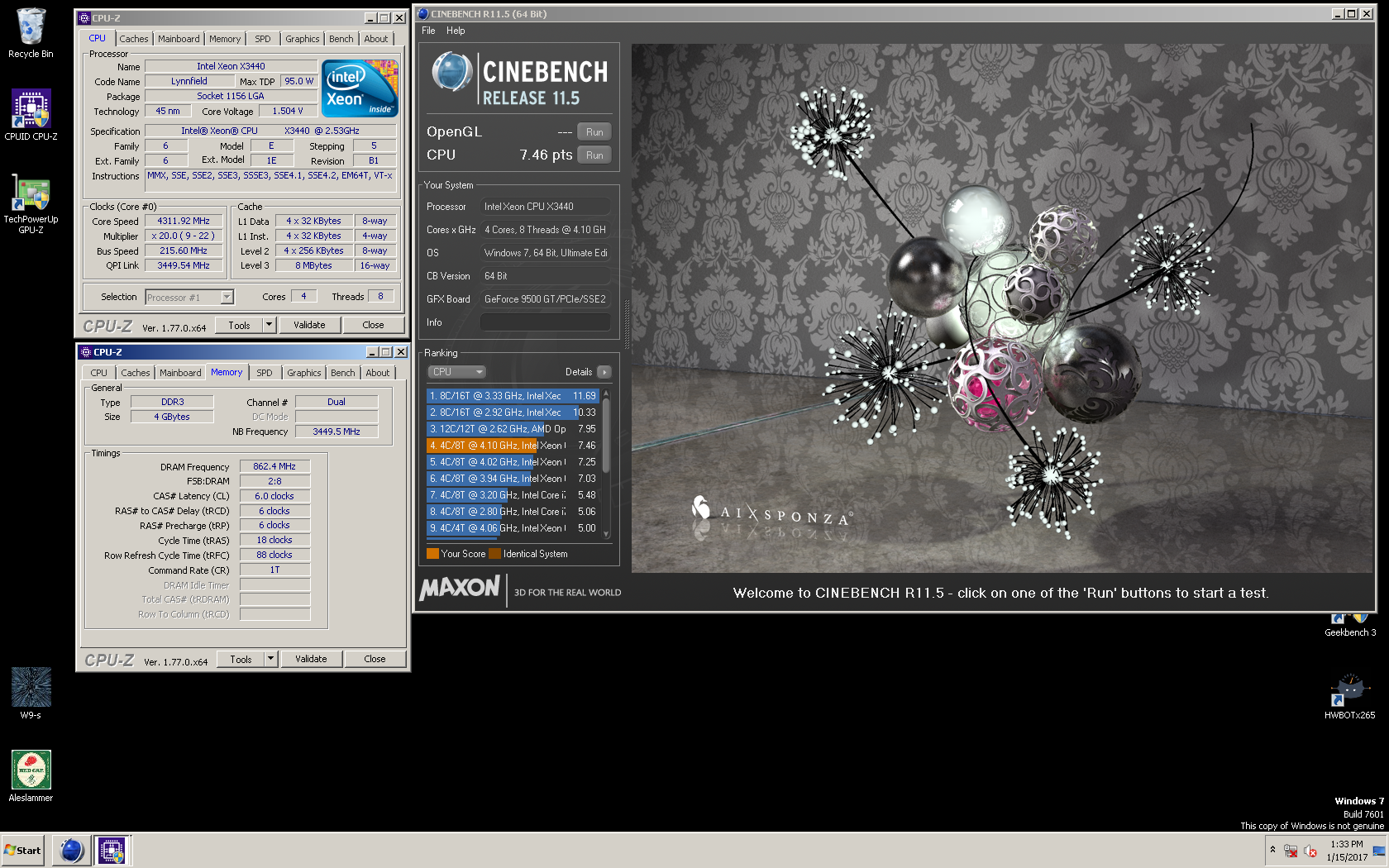The height and width of the screenshot is (868, 1389).
Task: Click the Intel Xeon inside logo
Action: point(360,88)
